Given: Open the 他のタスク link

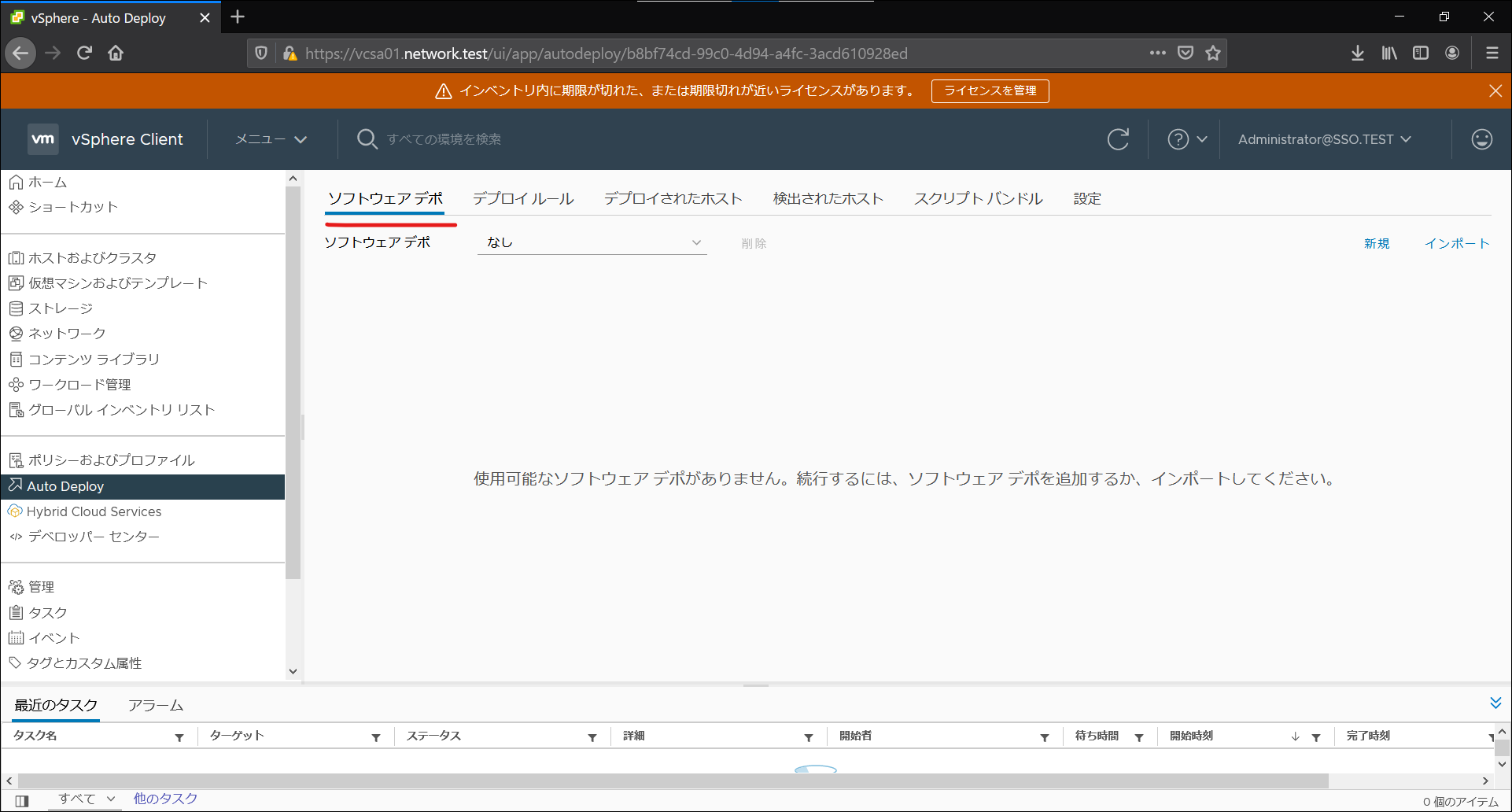Looking at the screenshot, I should click(x=165, y=799).
